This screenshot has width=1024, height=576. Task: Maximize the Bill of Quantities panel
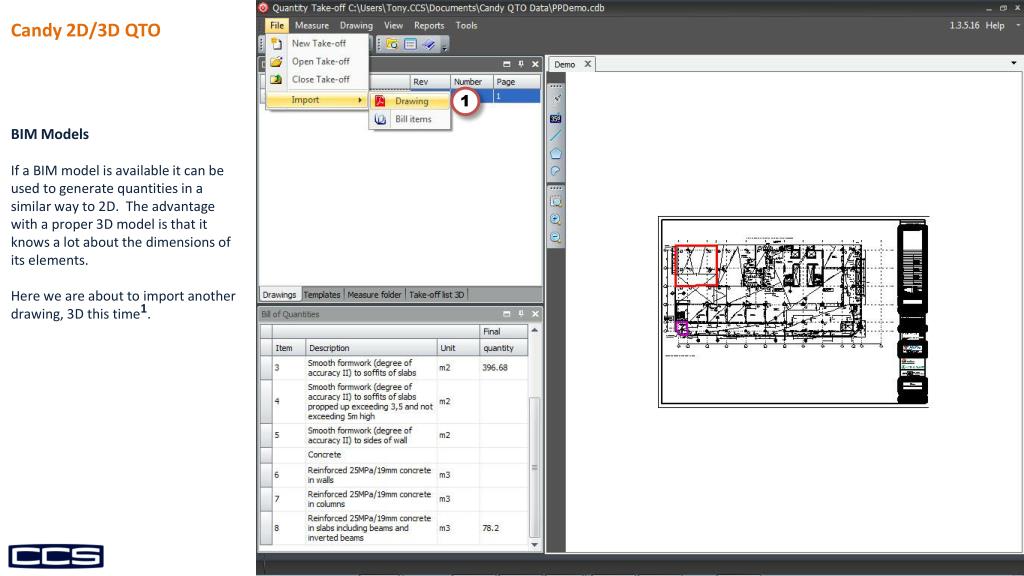507,314
